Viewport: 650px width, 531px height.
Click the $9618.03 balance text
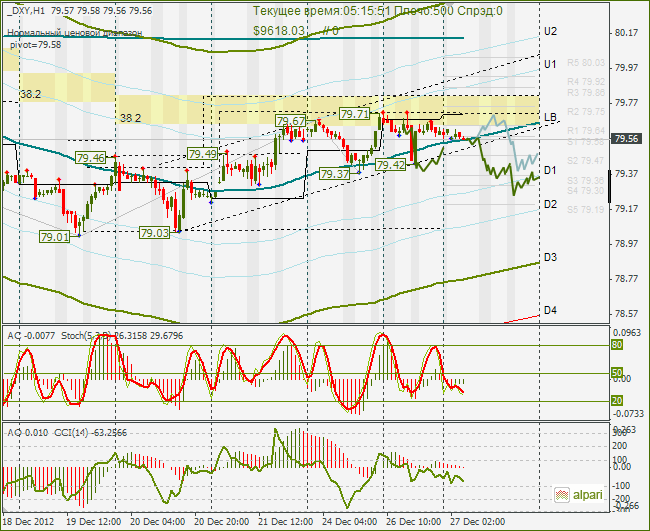pyautogui.click(x=279, y=31)
